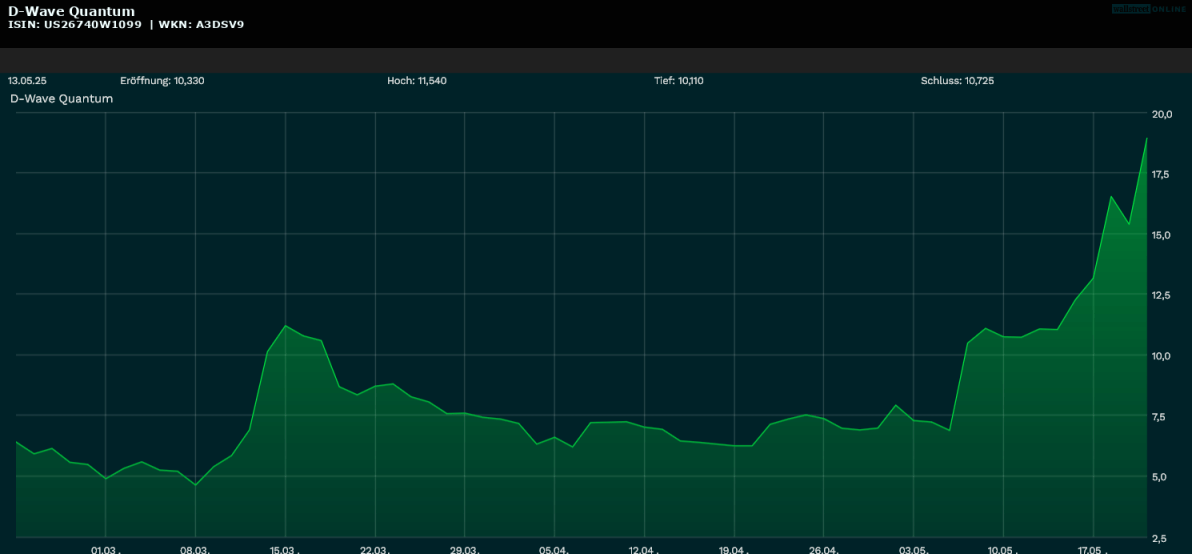Click the 05.04. date axis label
Screen dimensions: 1192x554
(x=554, y=550)
